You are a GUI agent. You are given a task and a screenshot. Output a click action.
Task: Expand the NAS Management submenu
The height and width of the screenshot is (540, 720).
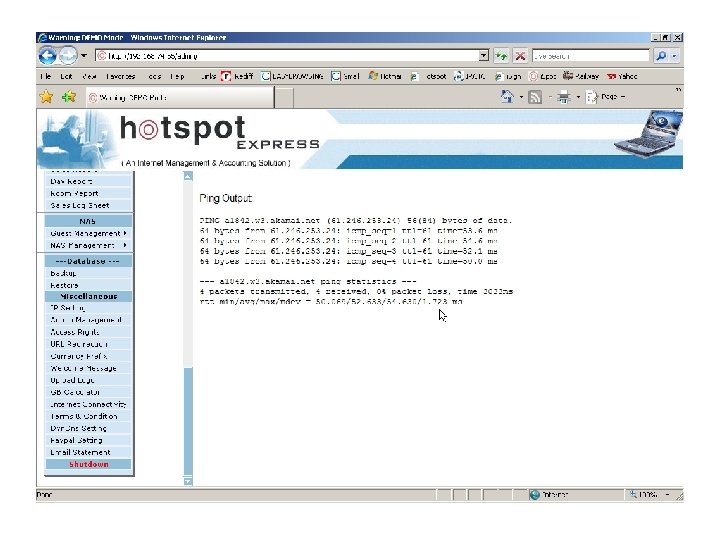(88, 245)
